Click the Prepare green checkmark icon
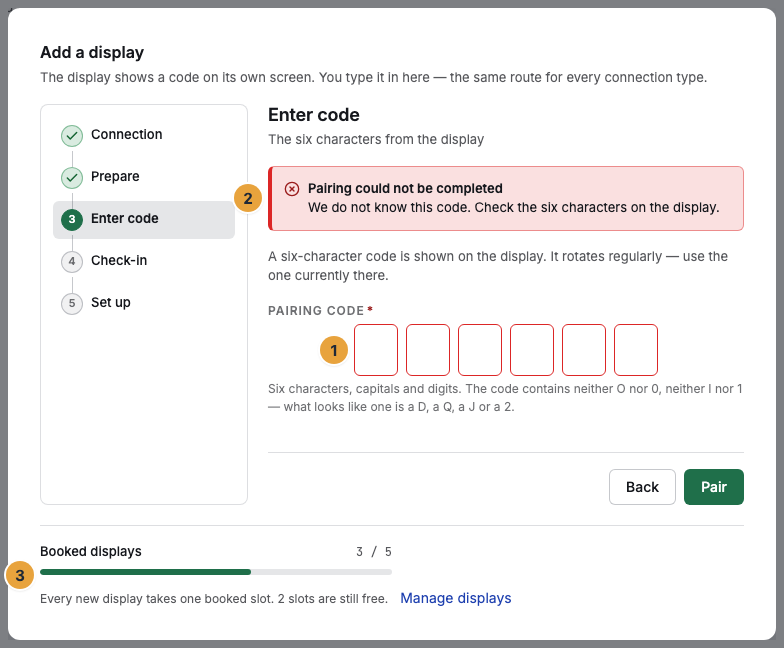Viewport: 784px width, 648px height. (x=72, y=178)
